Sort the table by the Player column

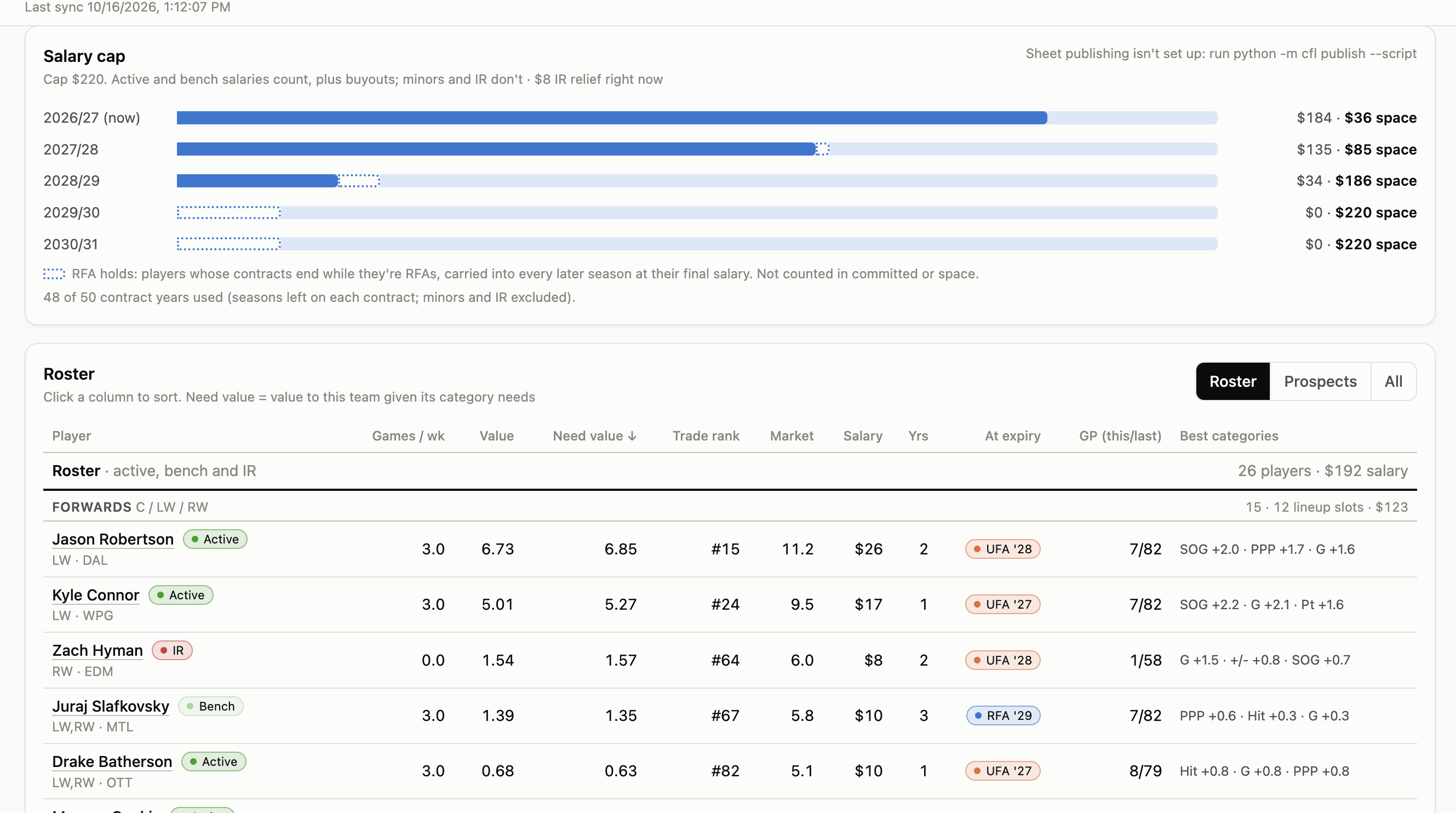click(x=72, y=436)
